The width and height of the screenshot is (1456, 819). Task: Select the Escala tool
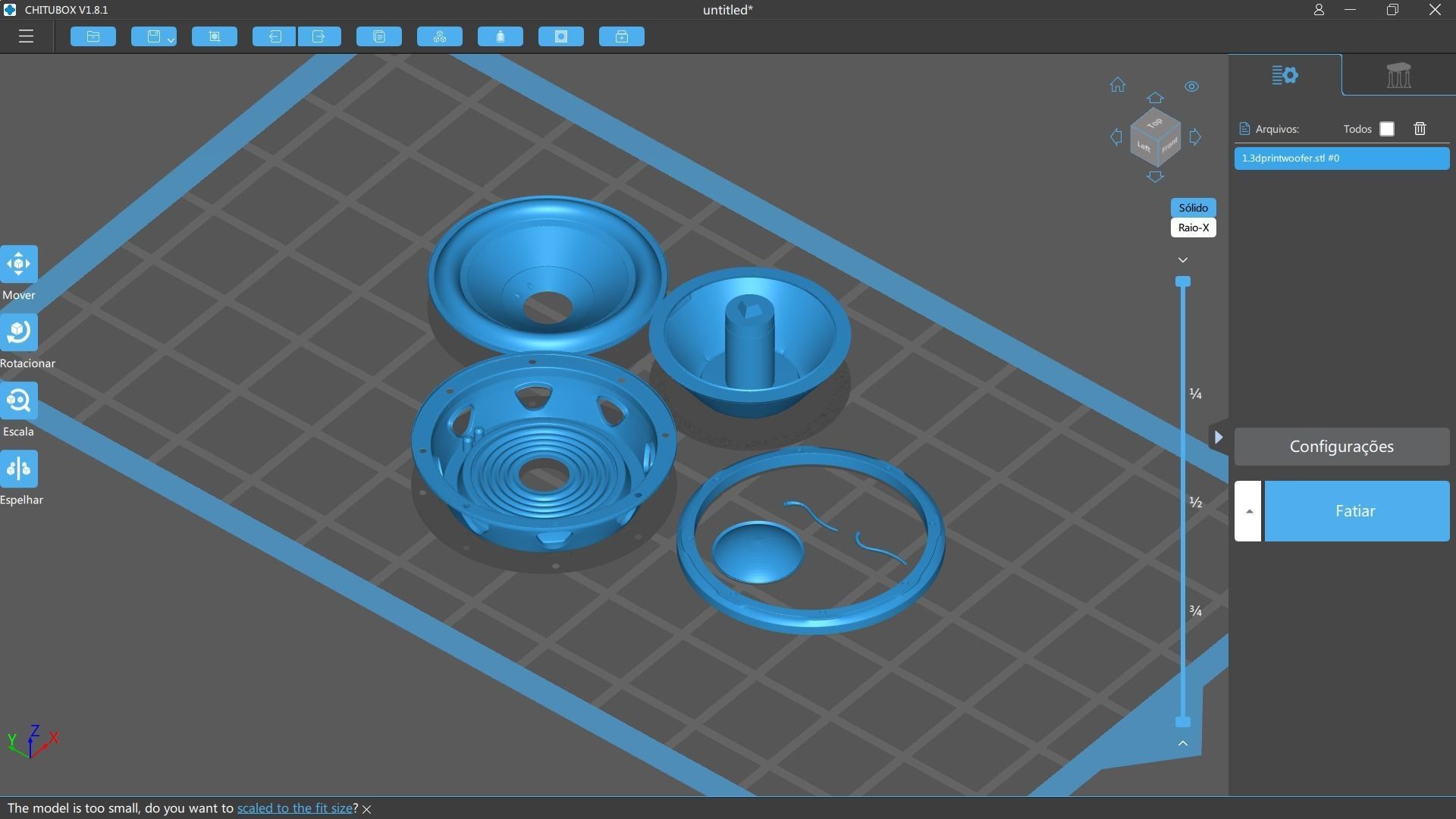pos(19,400)
